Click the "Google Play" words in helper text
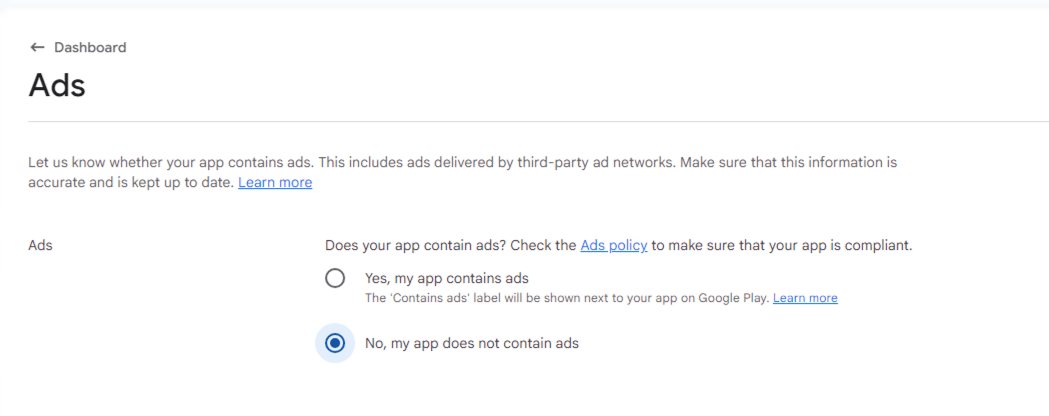This screenshot has width=1049, height=416. coord(736,298)
